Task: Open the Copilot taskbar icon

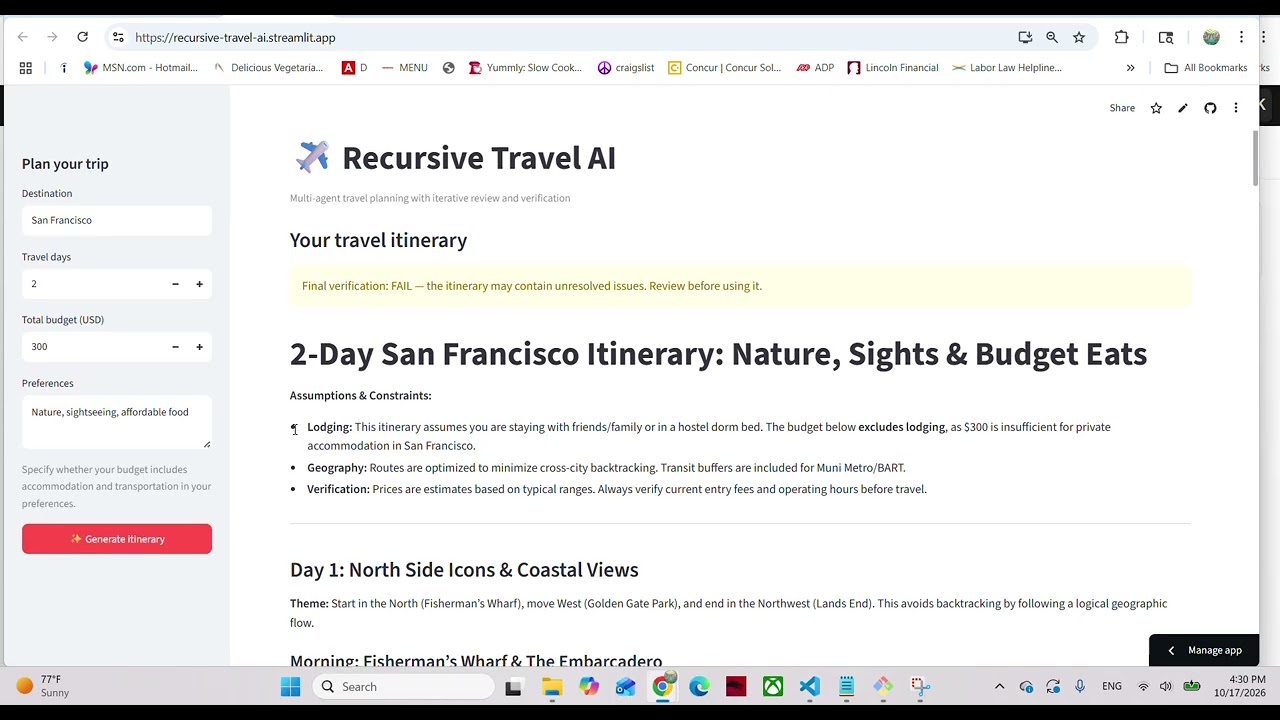Action: [588, 687]
